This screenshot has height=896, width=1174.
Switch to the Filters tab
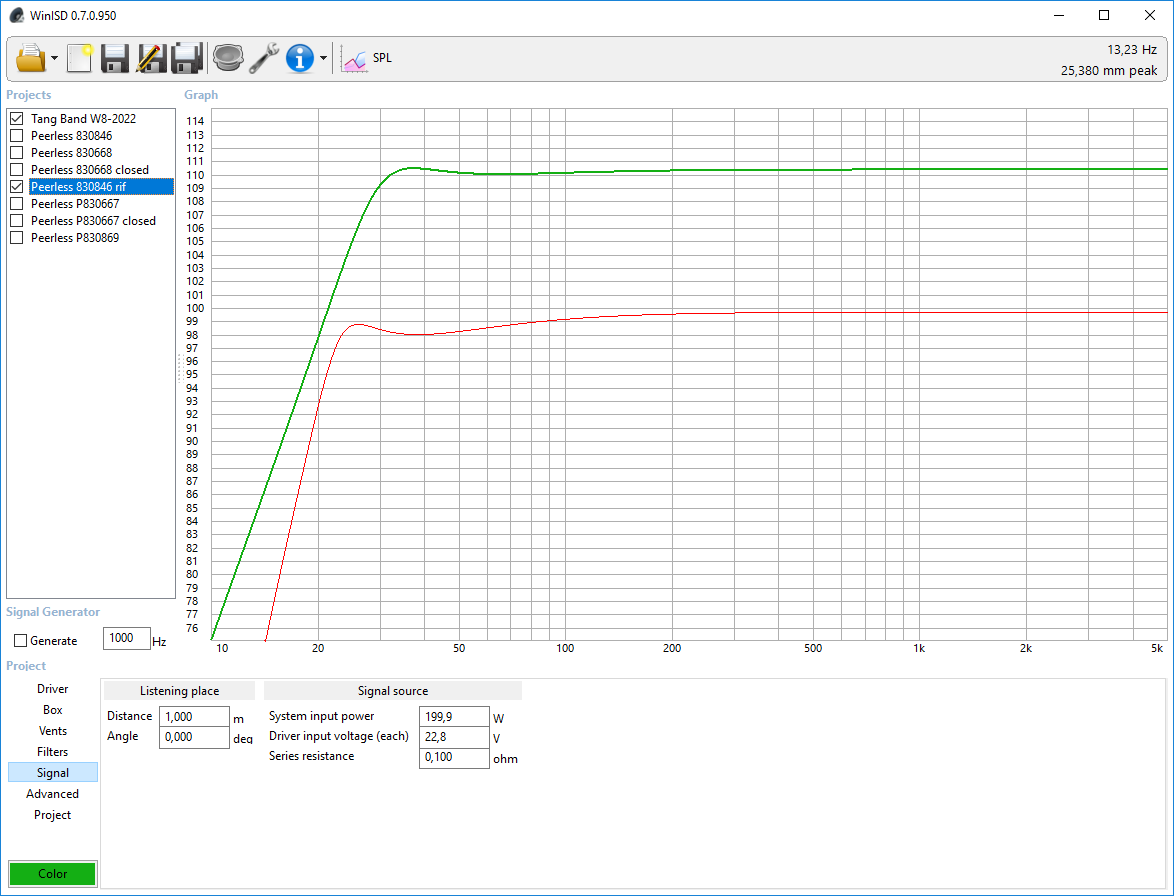[52, 752]
